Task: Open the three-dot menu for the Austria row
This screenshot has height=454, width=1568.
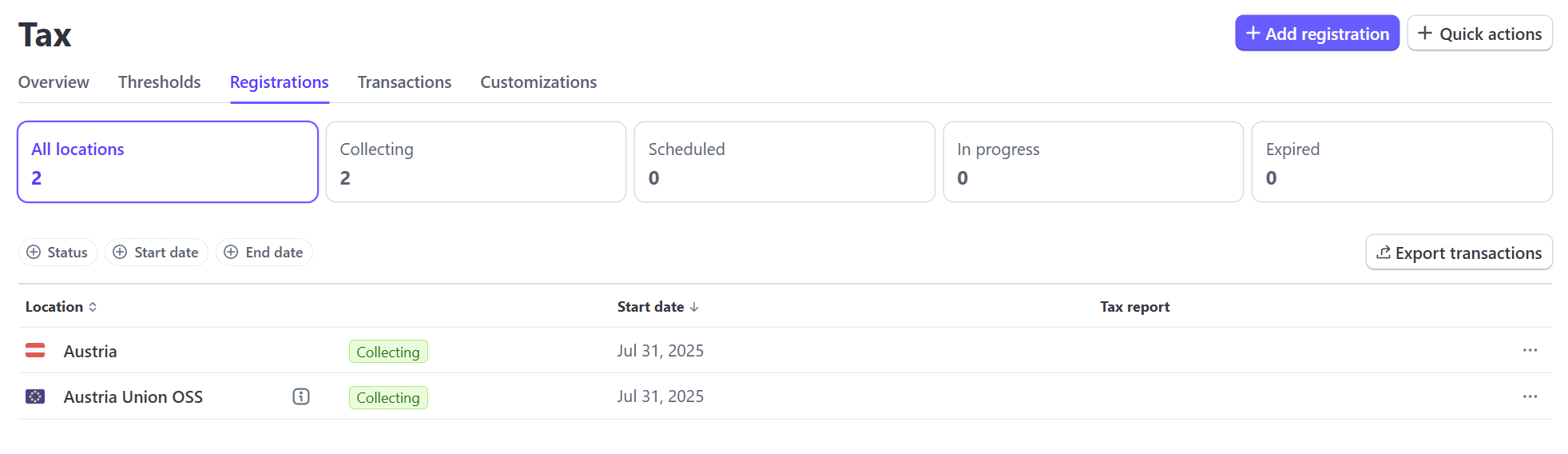Action: 1530,350
